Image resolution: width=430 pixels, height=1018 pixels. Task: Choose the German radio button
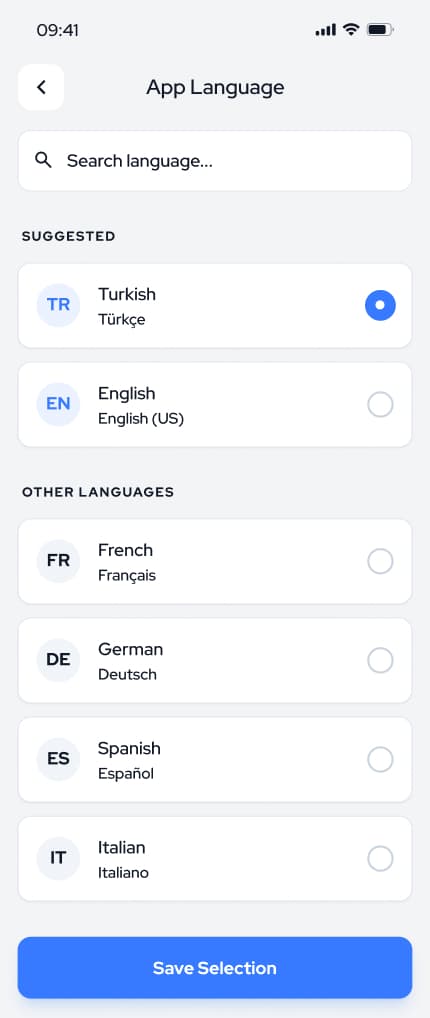point(381,660)
